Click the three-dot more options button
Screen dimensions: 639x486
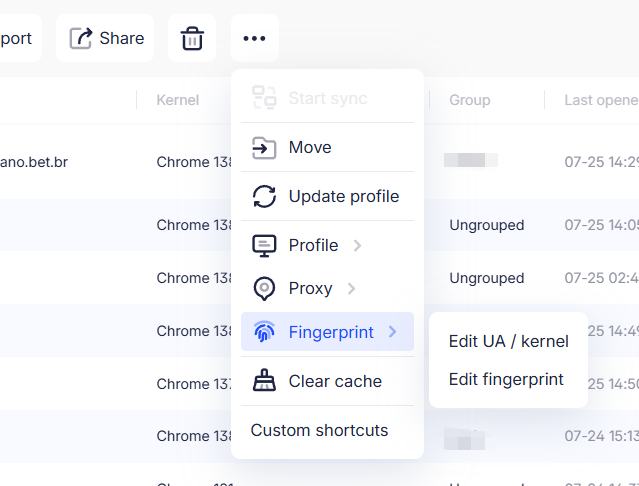point(255,38)
